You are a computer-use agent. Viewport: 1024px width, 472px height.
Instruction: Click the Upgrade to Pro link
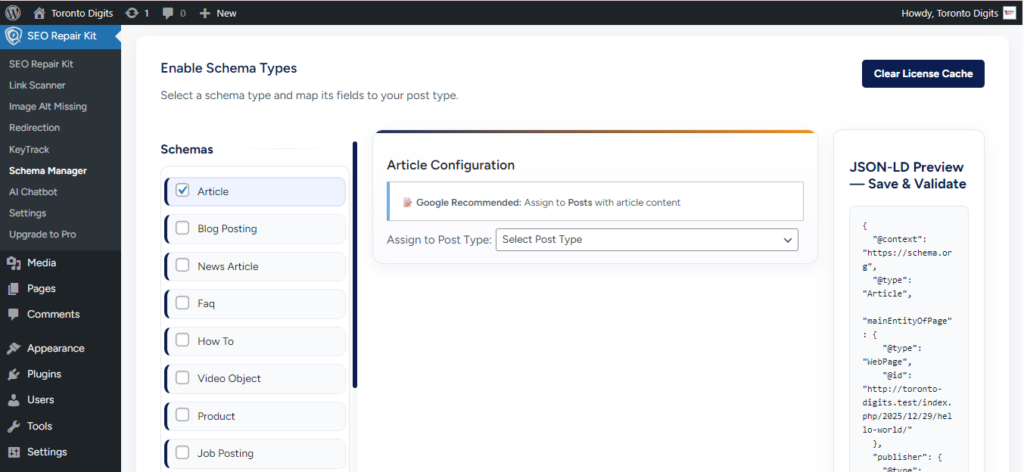(42, 234)
